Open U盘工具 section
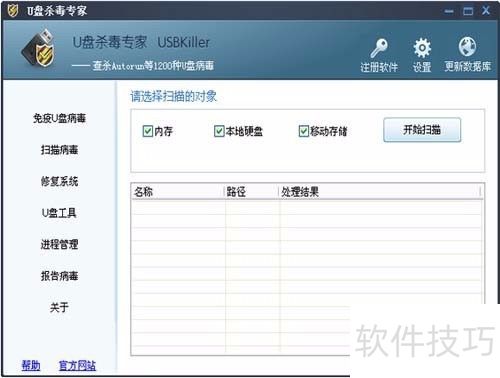The image size is (500, 378). (59, 213)
